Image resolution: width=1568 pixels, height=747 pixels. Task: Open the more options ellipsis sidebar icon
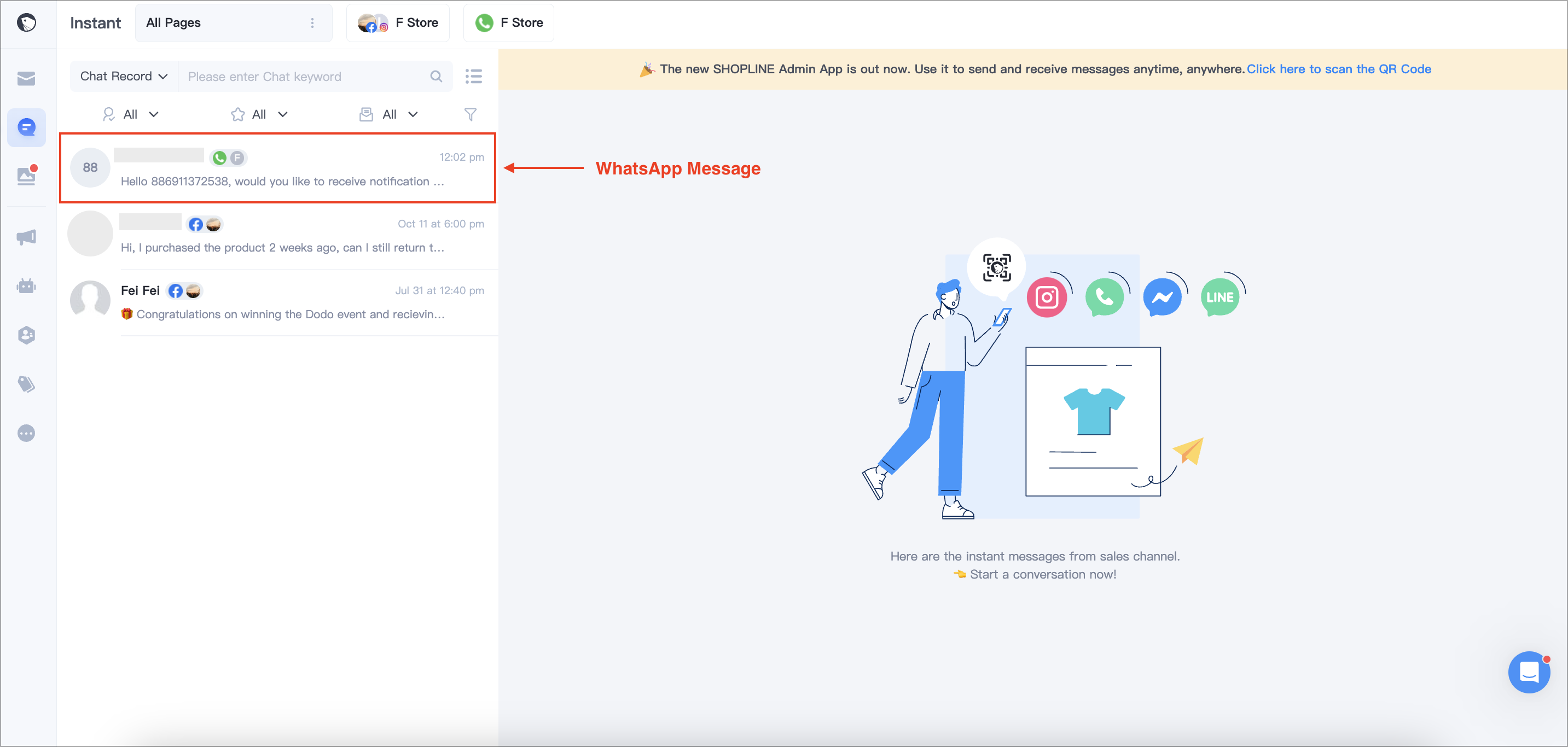click(x=26, y=433)
